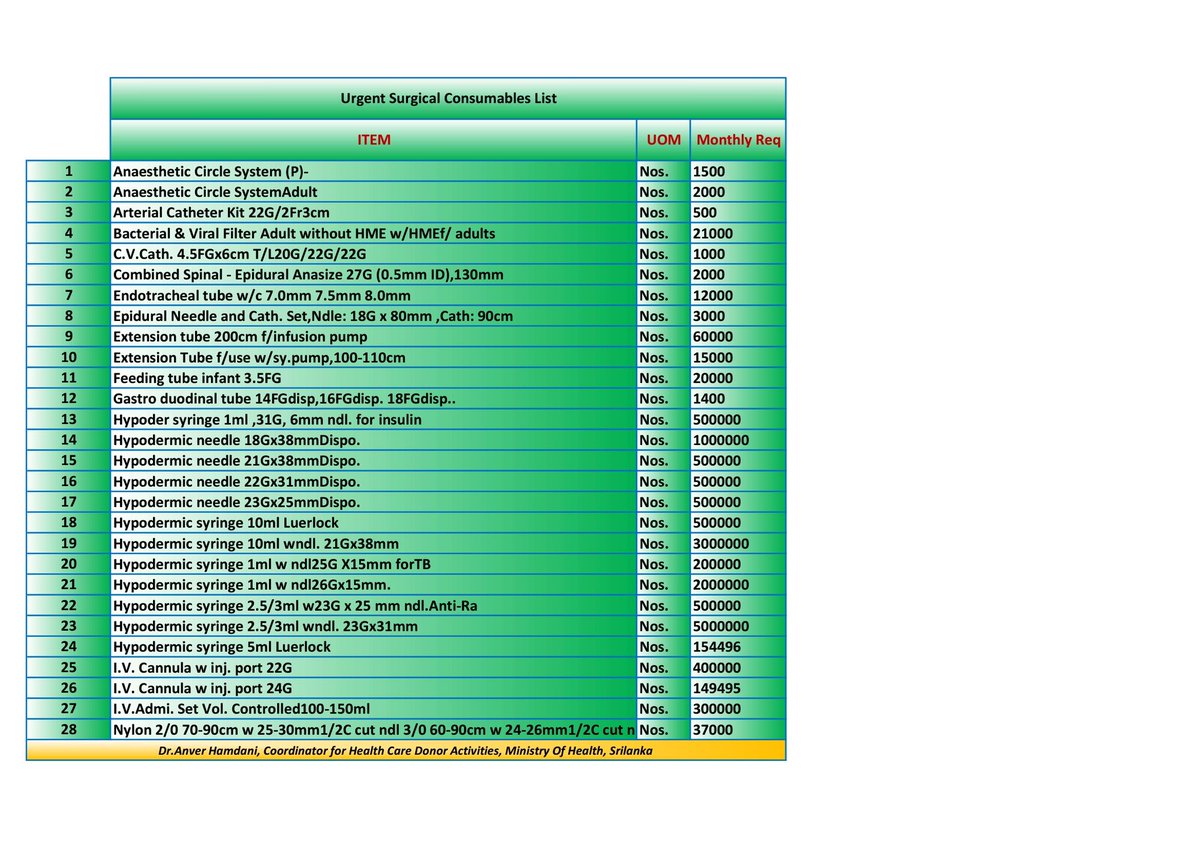Select 'Hypodermic syringe 2.5/3ml wndl. 23Gx31mm'
This screenshot has width=1200, height=848.
(x=266, y=627)
